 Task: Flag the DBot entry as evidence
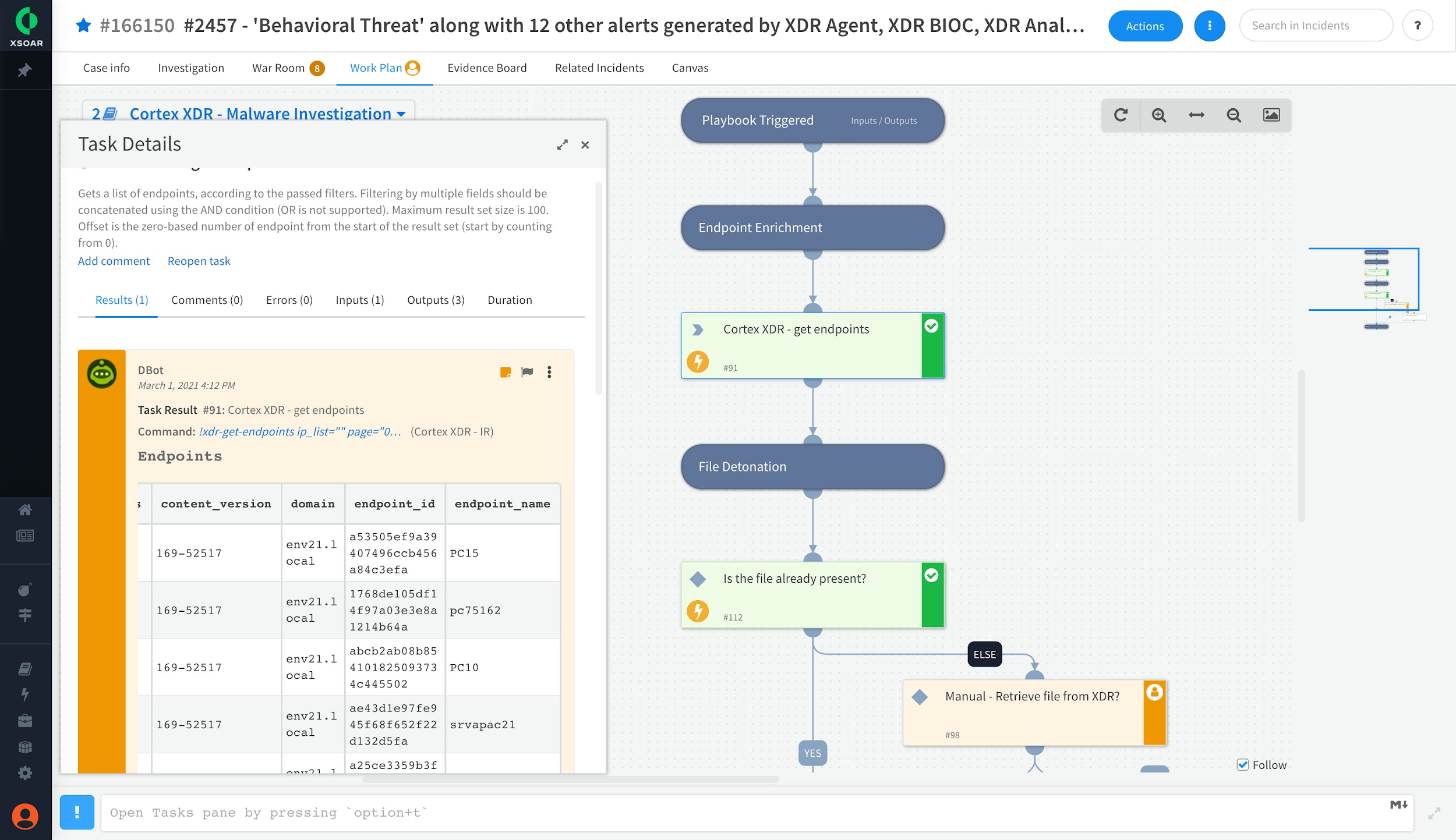[x=527, y=372]
